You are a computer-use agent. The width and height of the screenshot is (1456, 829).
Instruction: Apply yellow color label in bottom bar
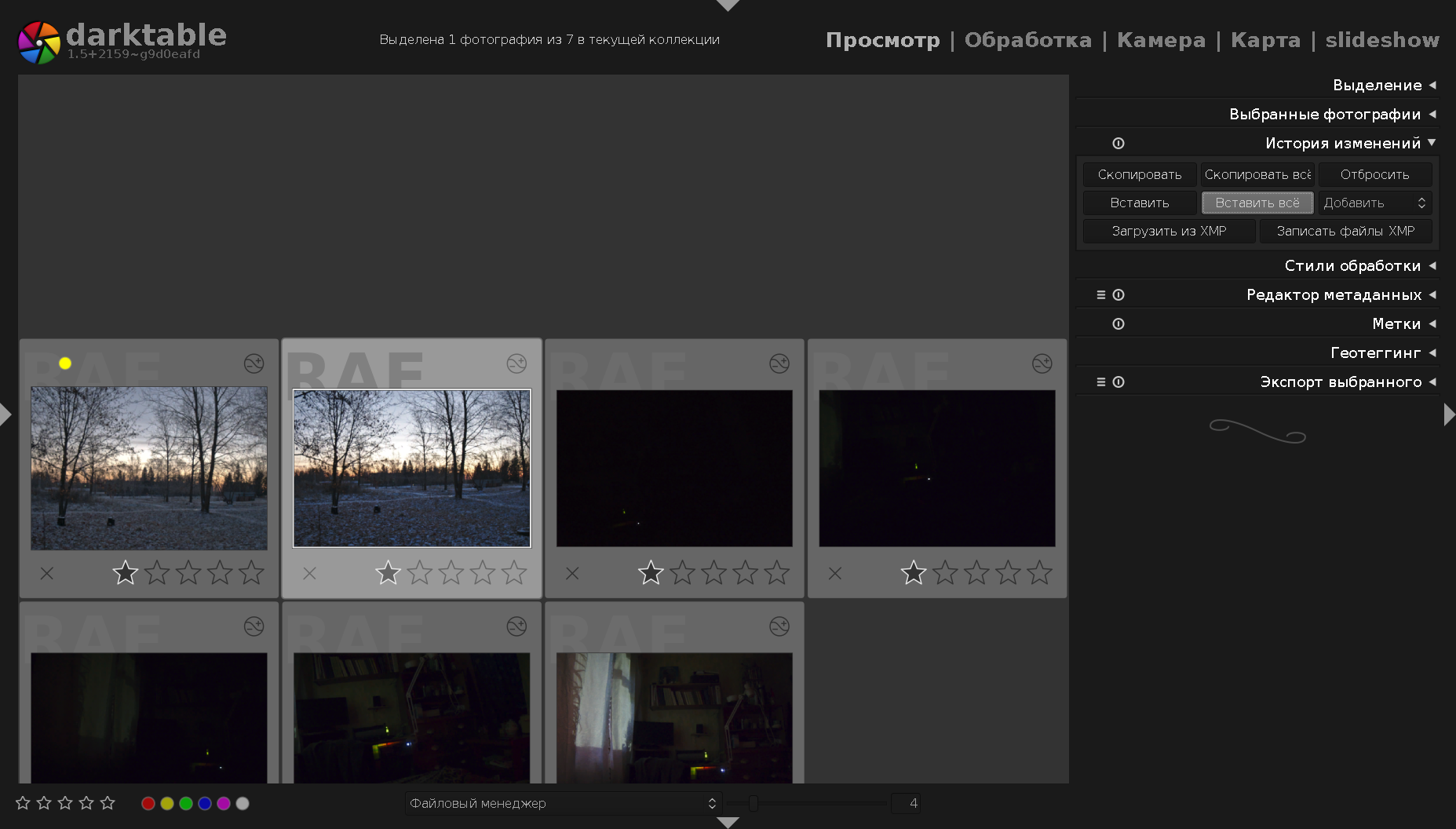[x=167, y=803]
